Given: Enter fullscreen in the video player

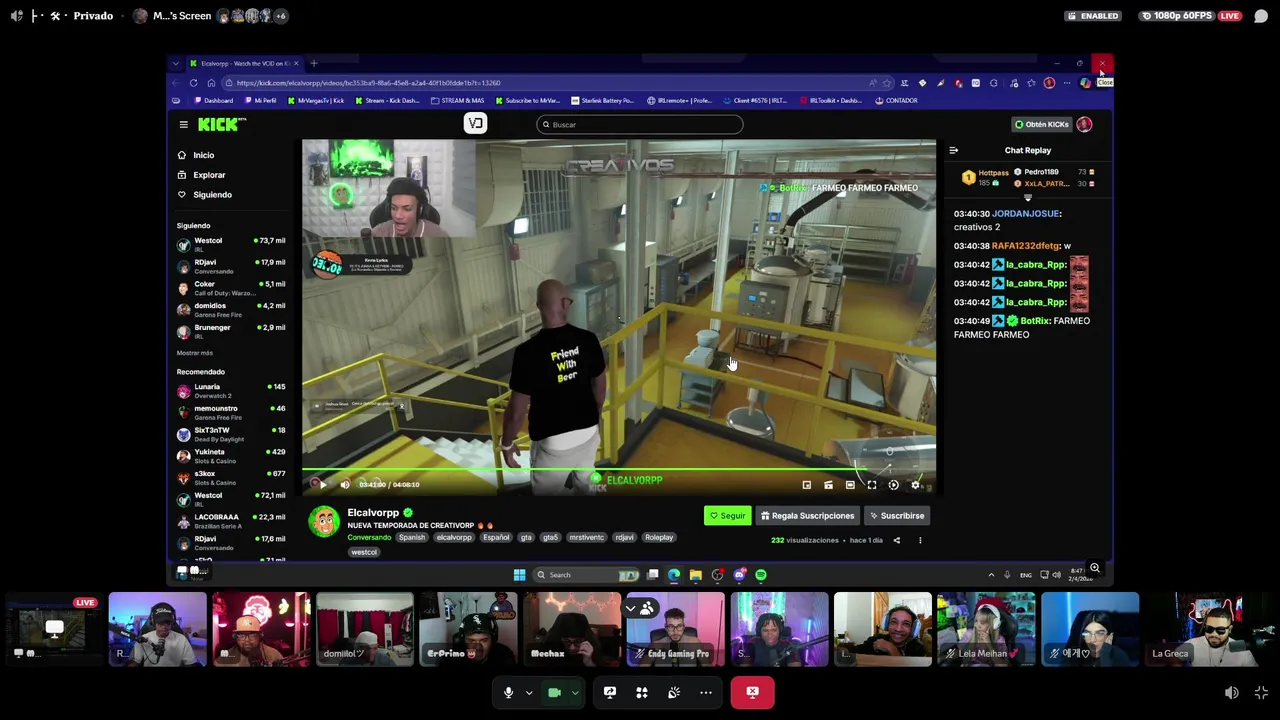Looking at the screenshot, I should click(x=872, y=485).
